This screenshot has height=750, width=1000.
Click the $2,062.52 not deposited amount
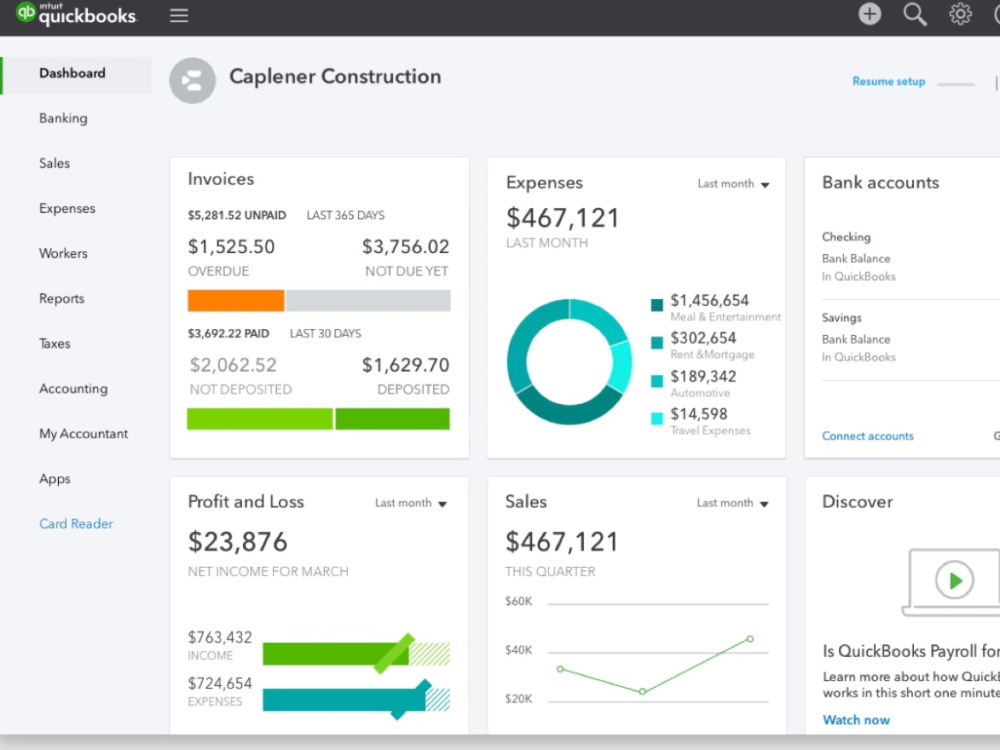tap(233, 365)
